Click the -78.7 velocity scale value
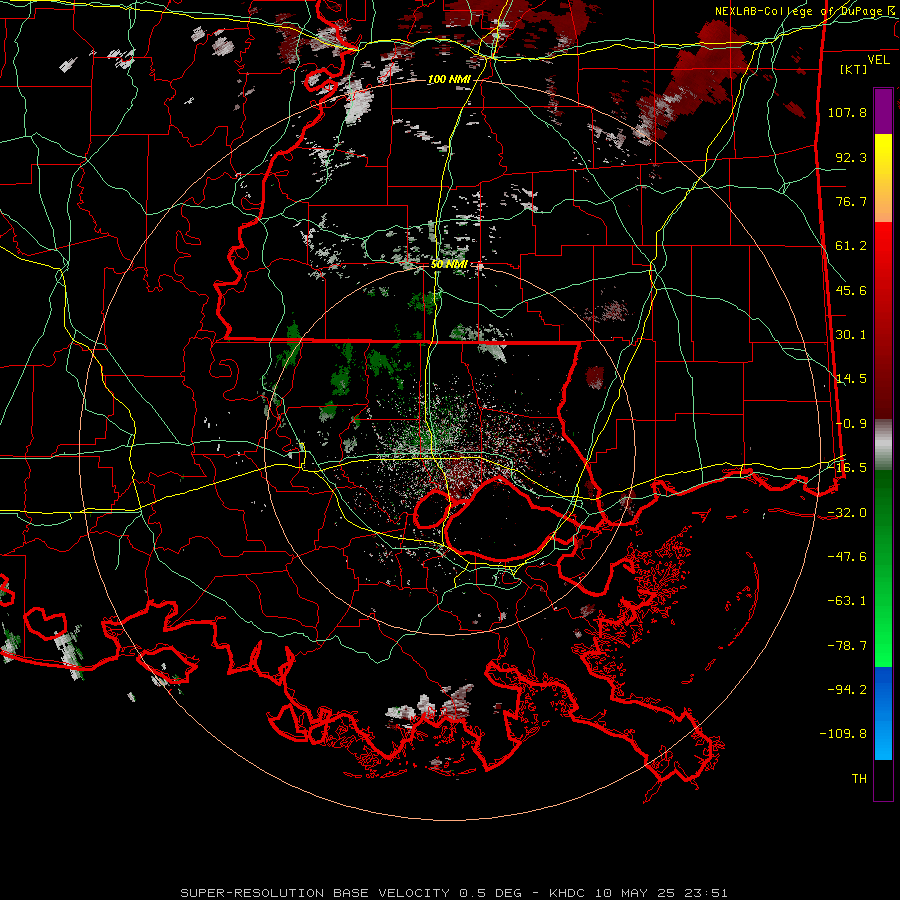The image size is (900, 900). click(x=847, y=646)
